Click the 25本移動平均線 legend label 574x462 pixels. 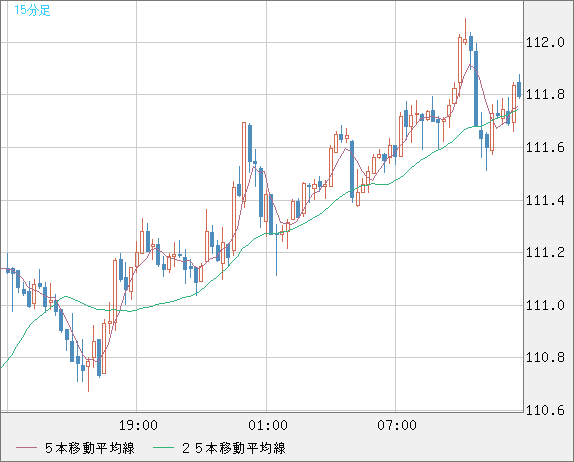[x=234, y=448]
